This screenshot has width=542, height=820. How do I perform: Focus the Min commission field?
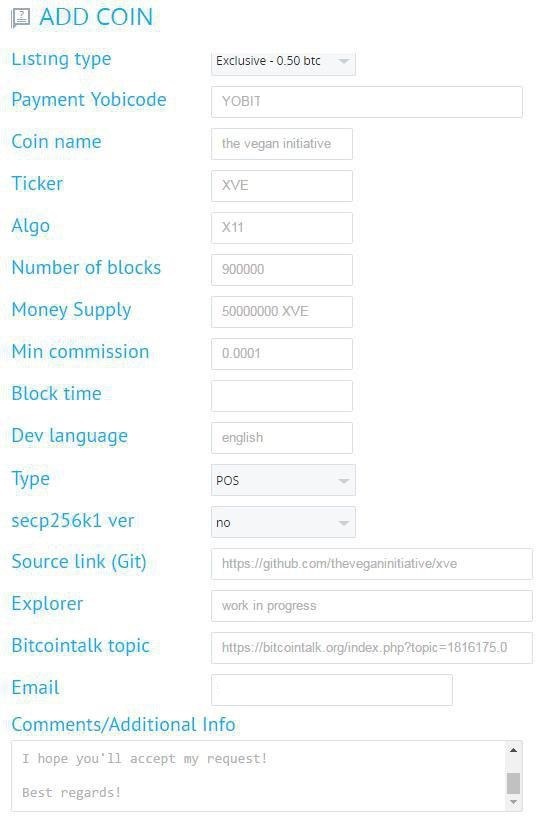[282, 354]
